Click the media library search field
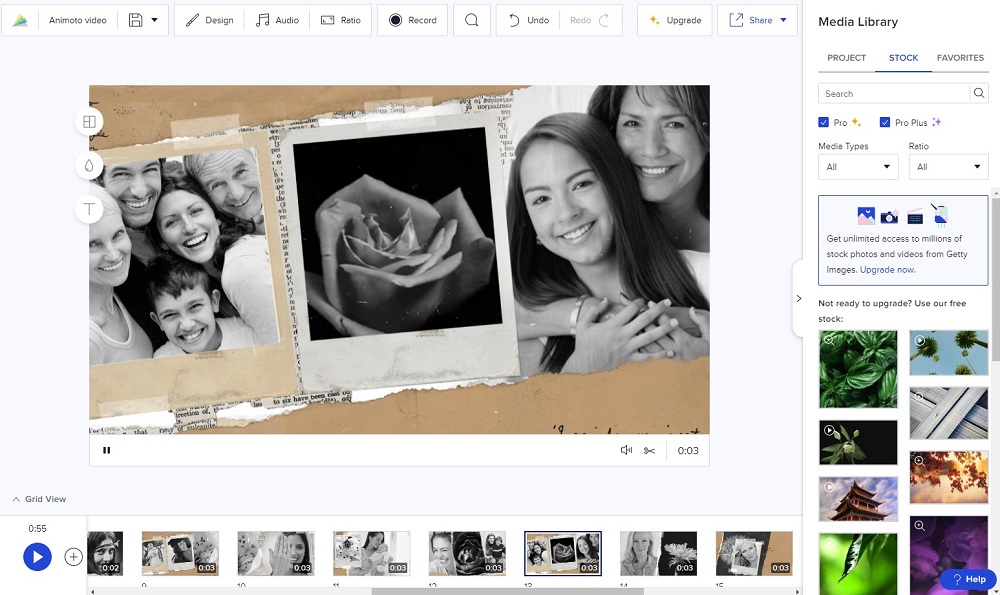This screenshot has width=1000, height=595. click(x=893, y=94)
